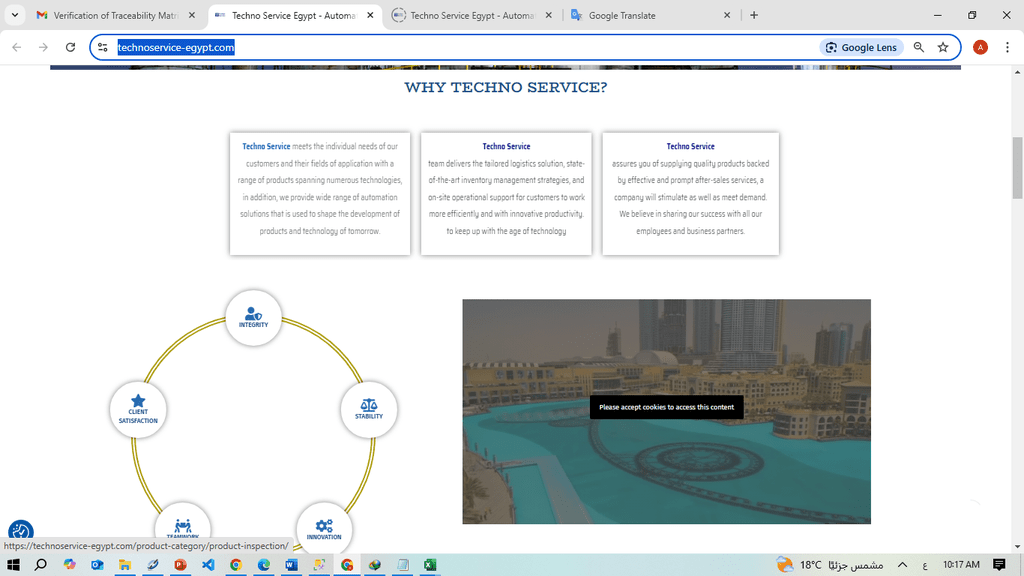Close the Gmail Verification tab
1024x576 pixels.
coord(192,15)
